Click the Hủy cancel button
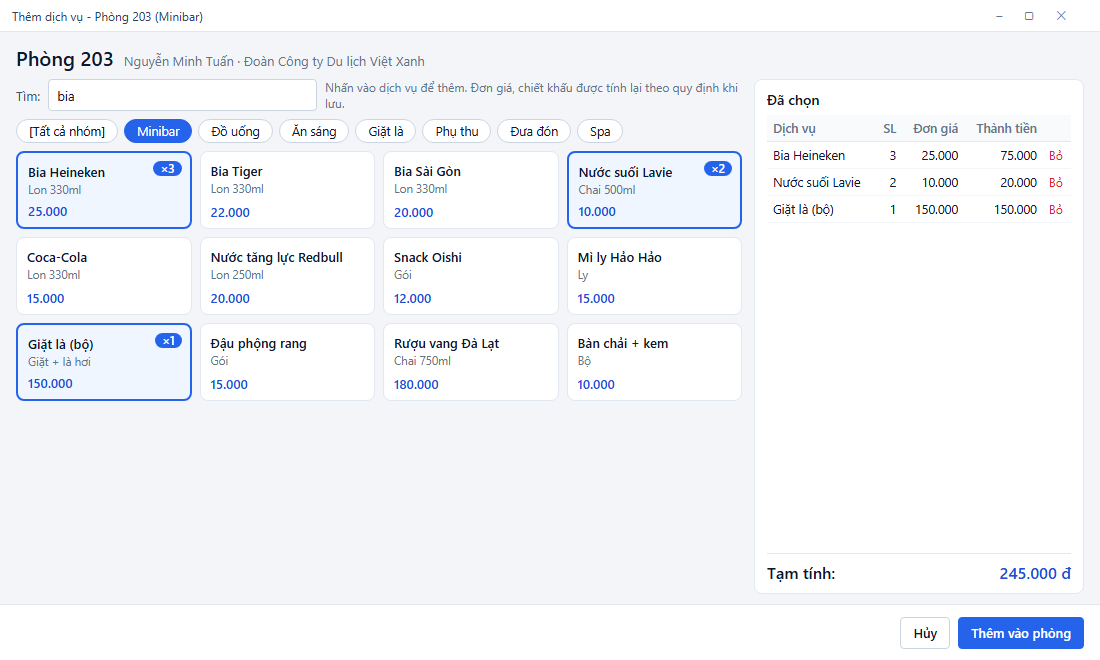The width and height of the screenshot is (1100, 660). [925, 633]
